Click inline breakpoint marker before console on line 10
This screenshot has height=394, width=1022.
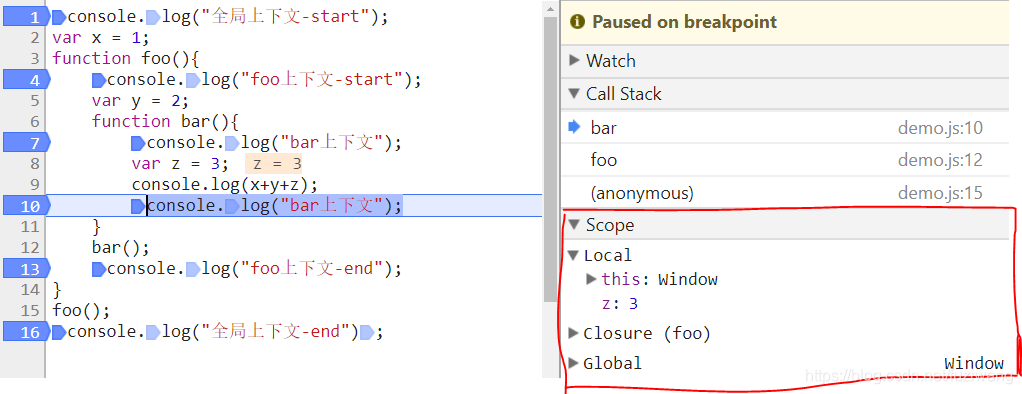click(x=138, y=206)
